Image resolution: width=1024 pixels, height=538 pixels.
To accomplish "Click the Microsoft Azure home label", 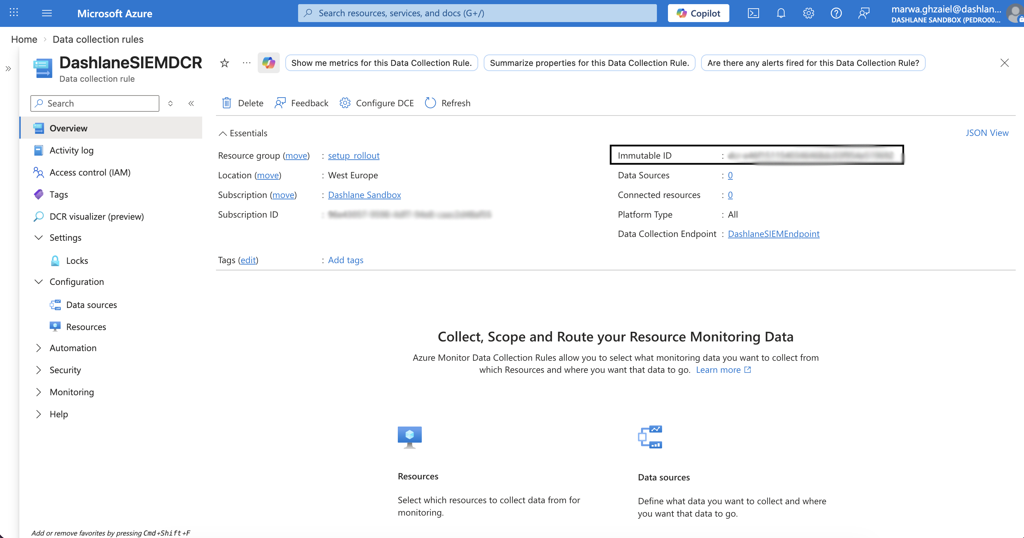I will point(114,13).
